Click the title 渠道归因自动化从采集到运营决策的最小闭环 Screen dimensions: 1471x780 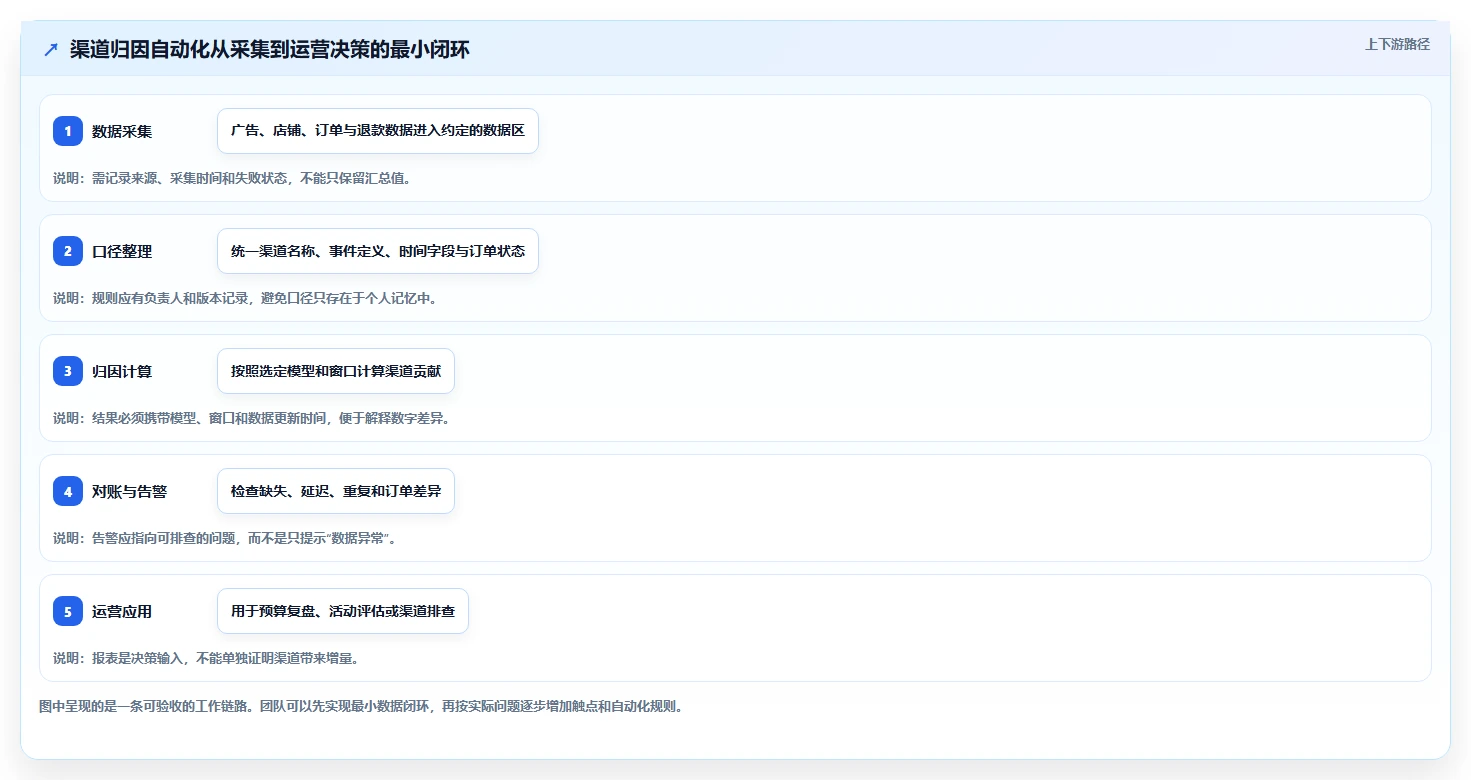tap(270, 50)
